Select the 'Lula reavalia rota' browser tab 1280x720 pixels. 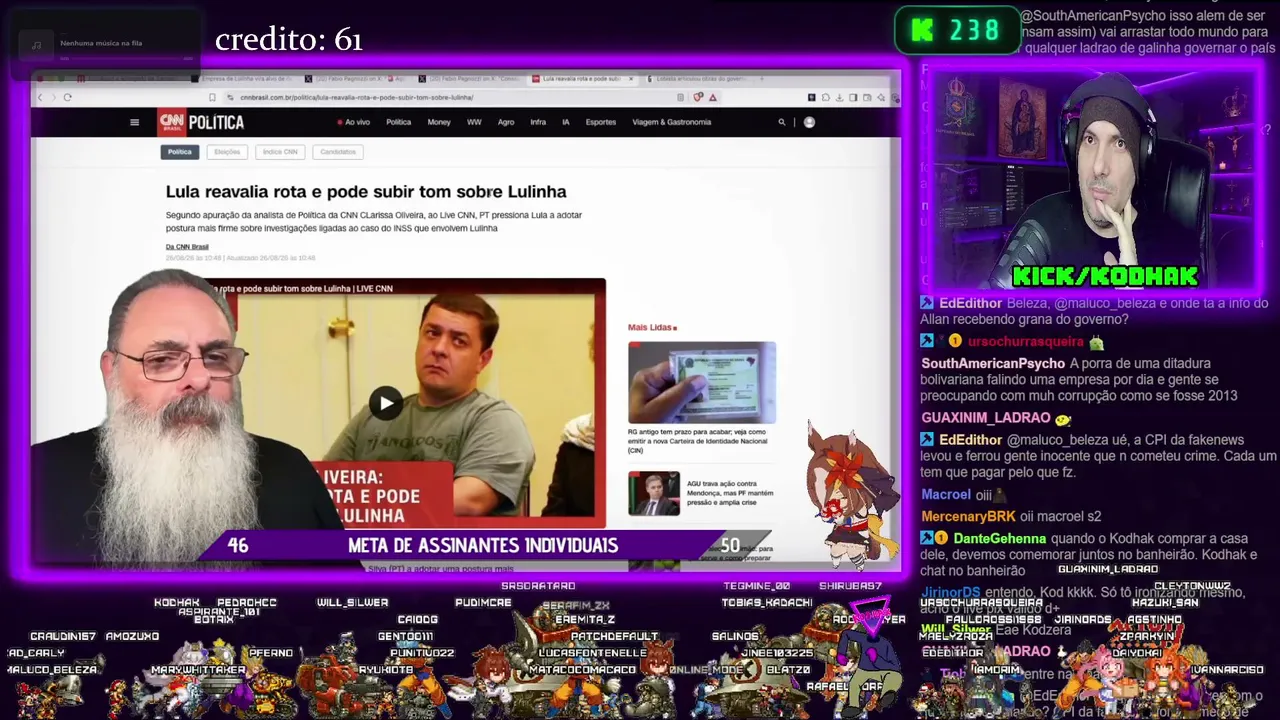(x=582, y=78)
